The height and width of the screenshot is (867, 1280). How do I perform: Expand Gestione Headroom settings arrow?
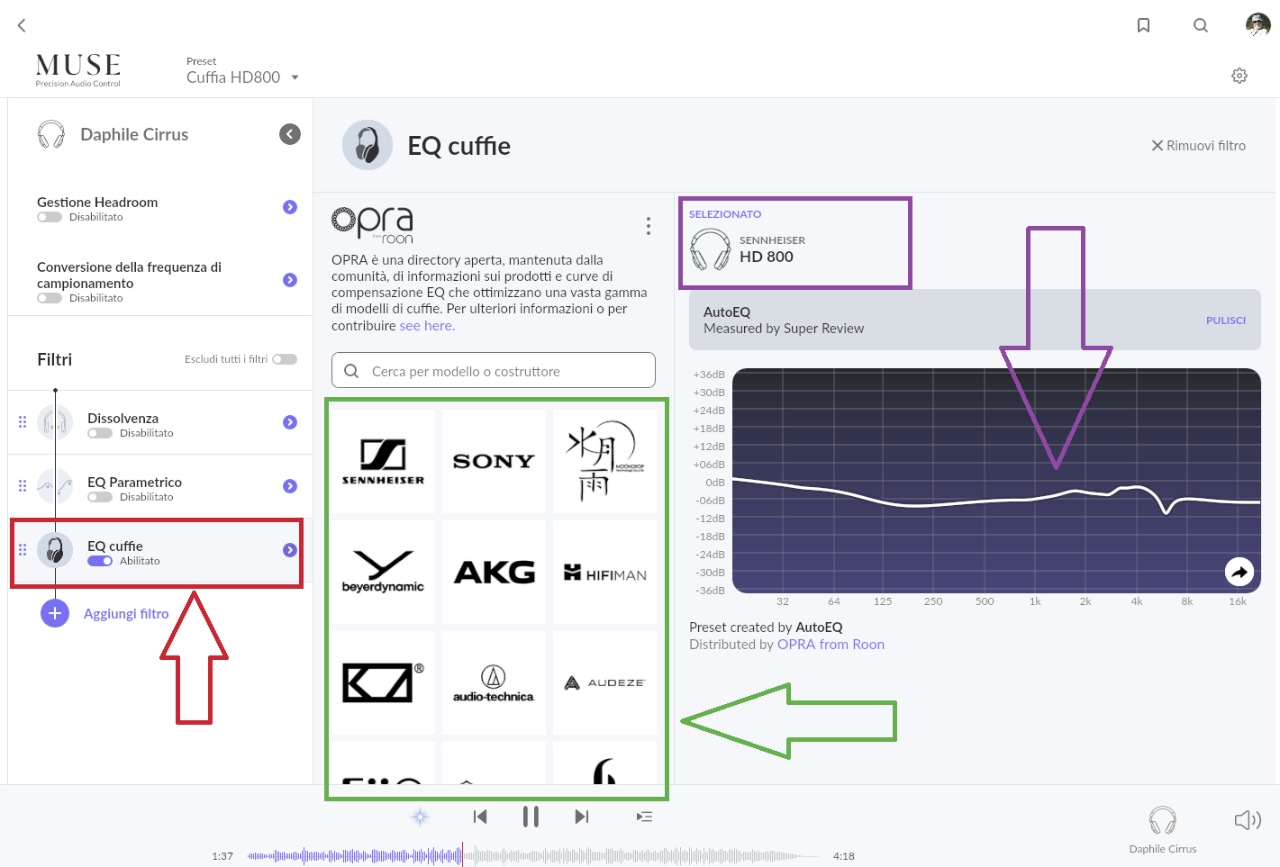(290, 207)
